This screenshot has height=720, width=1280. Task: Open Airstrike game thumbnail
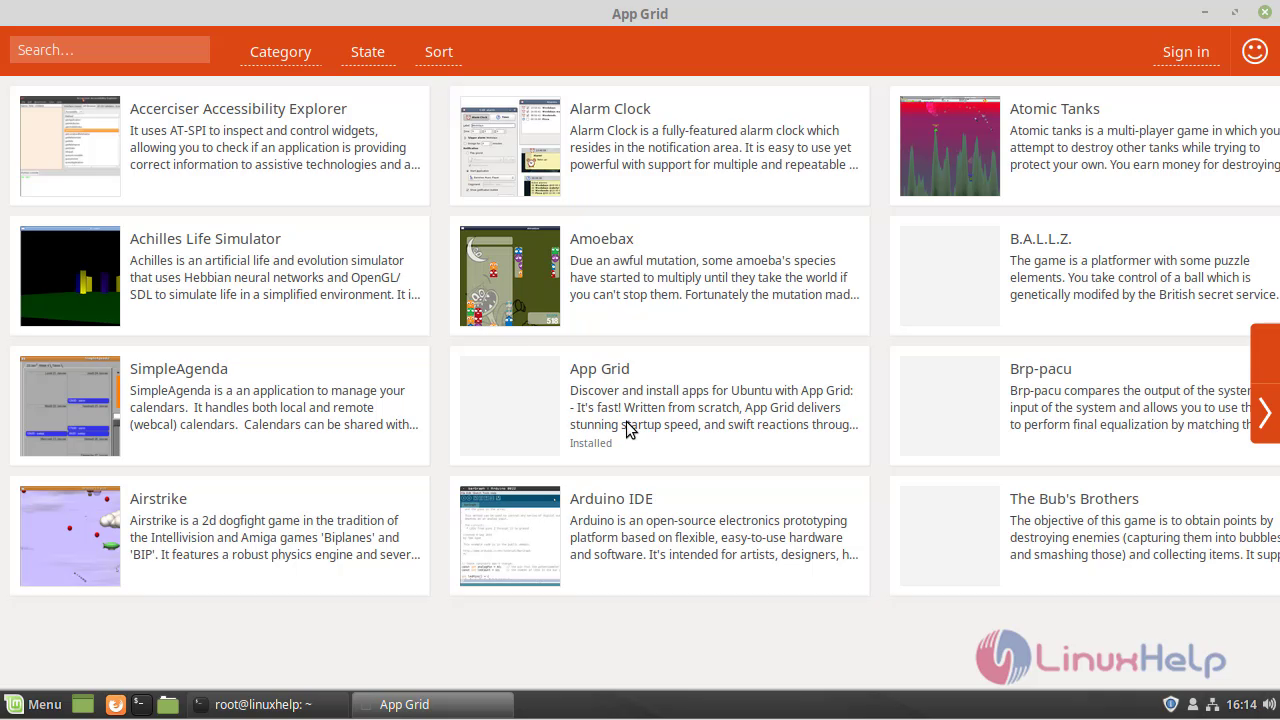click(70, 536)
